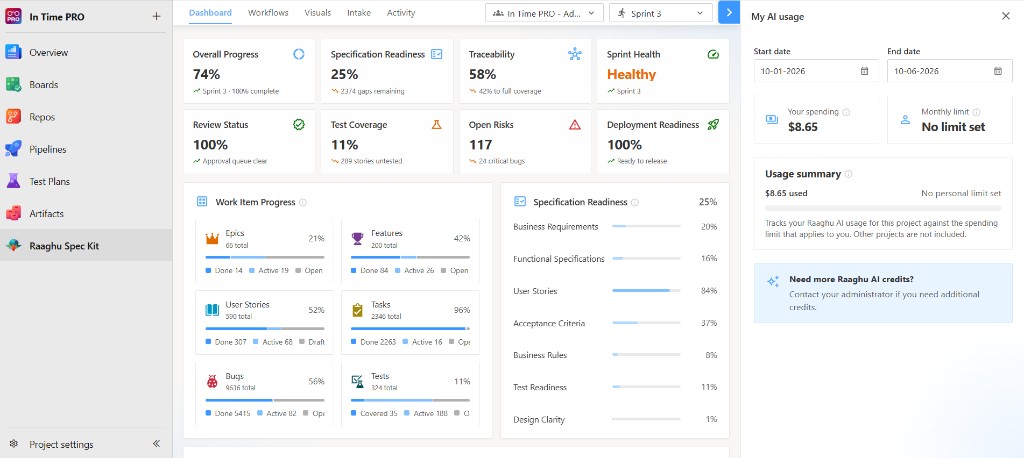The height and width of the screenshot is (458, 1024).
Task: Open the Visuals tab
Action: (317, 12)
